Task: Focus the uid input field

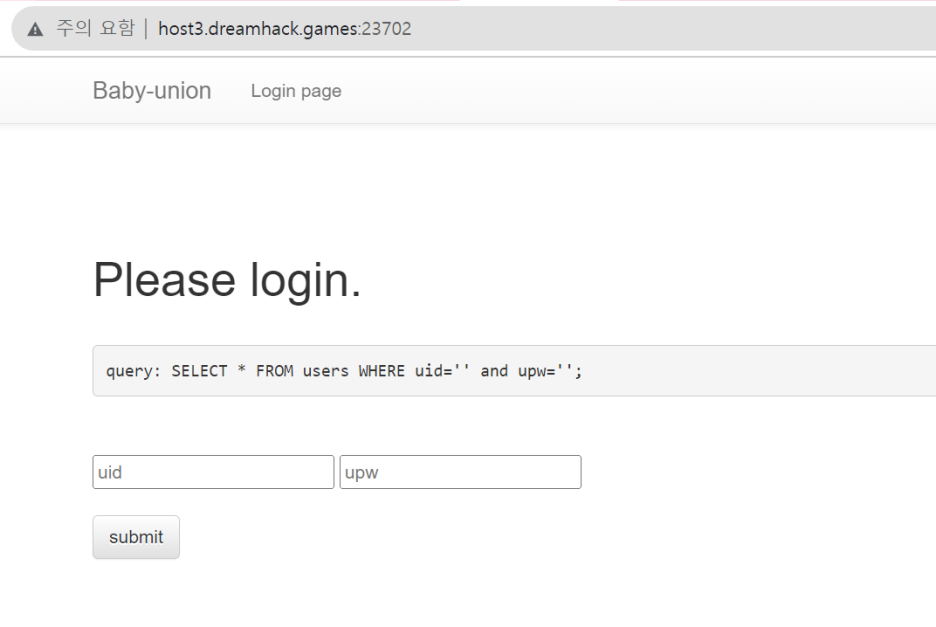Action: pos(213,472)
